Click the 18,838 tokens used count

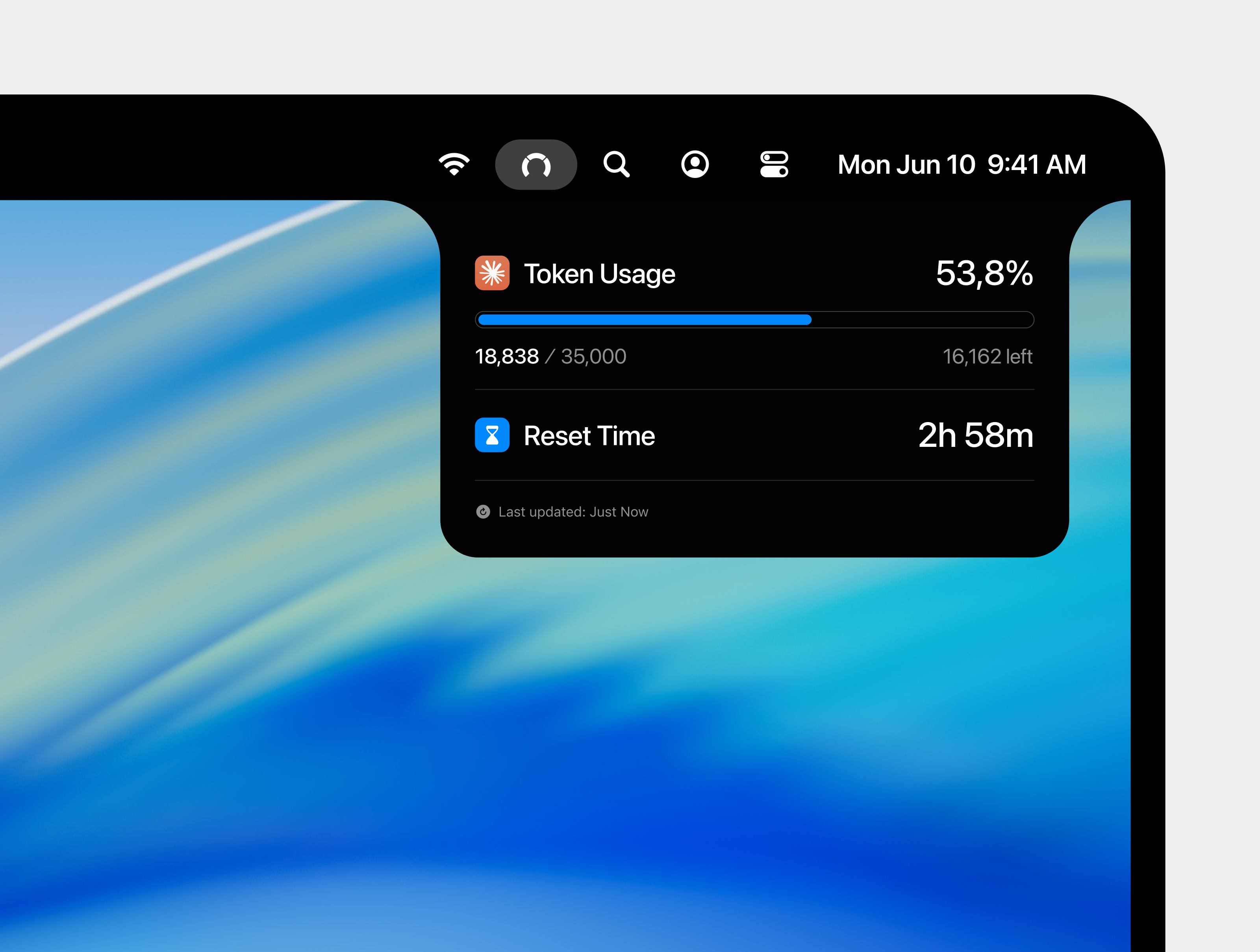click(x=507, y=357)
